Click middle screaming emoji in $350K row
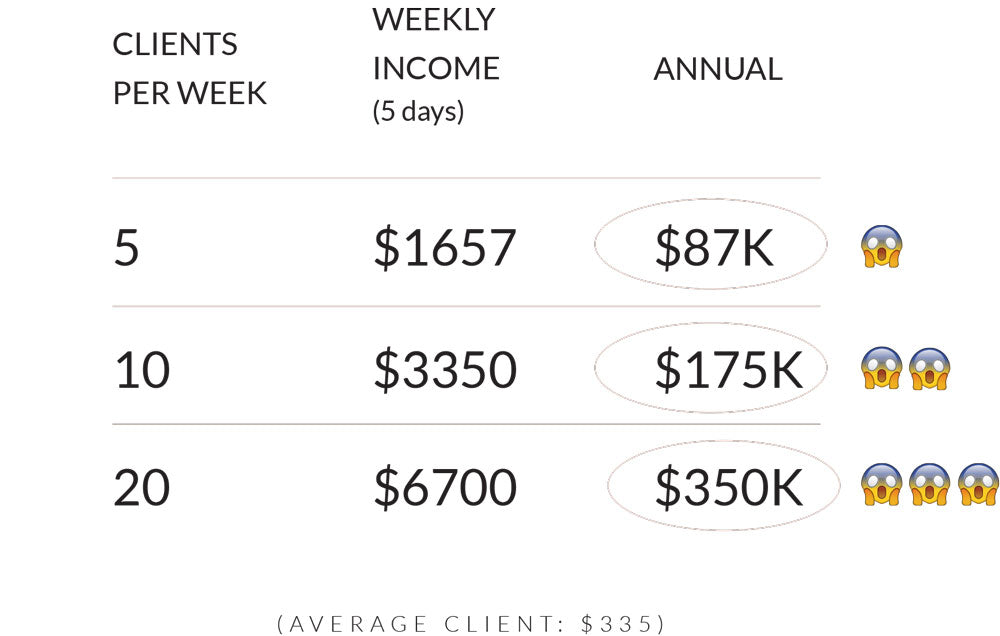 [929, 484]
